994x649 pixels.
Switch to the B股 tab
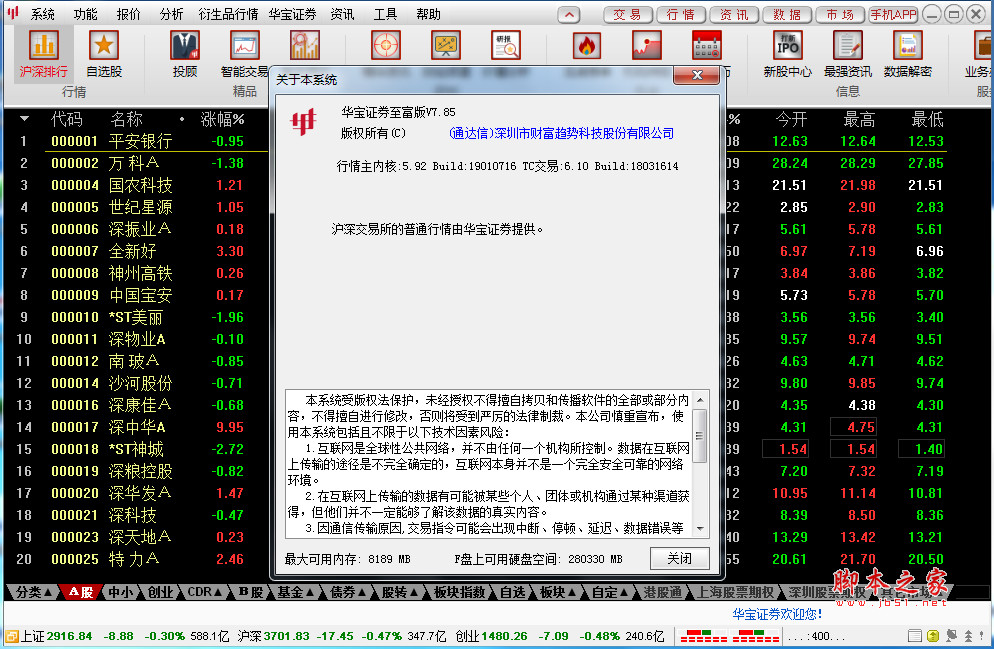coord(250,592)
